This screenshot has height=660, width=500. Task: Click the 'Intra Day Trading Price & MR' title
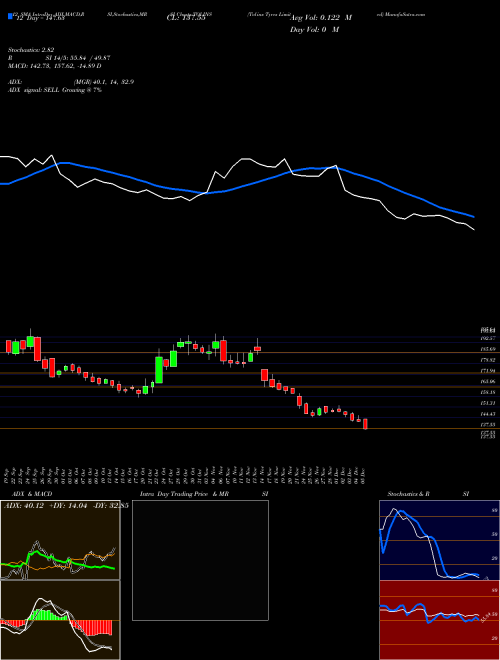point(184,494)
